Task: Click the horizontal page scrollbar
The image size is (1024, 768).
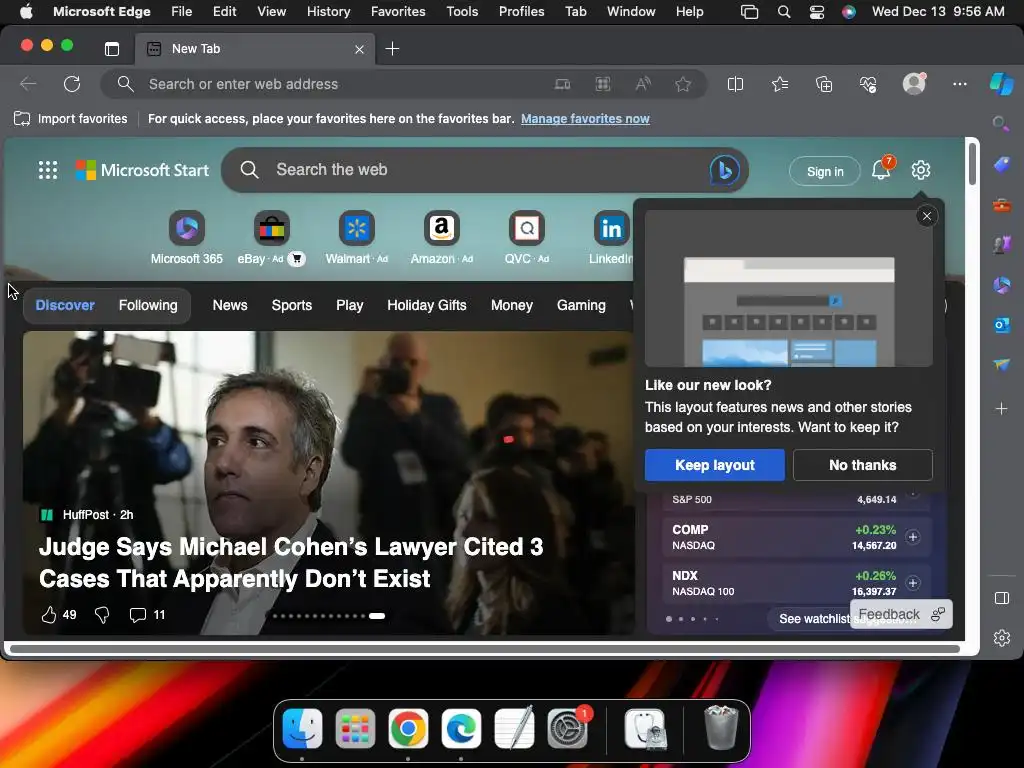Action: 485,648
